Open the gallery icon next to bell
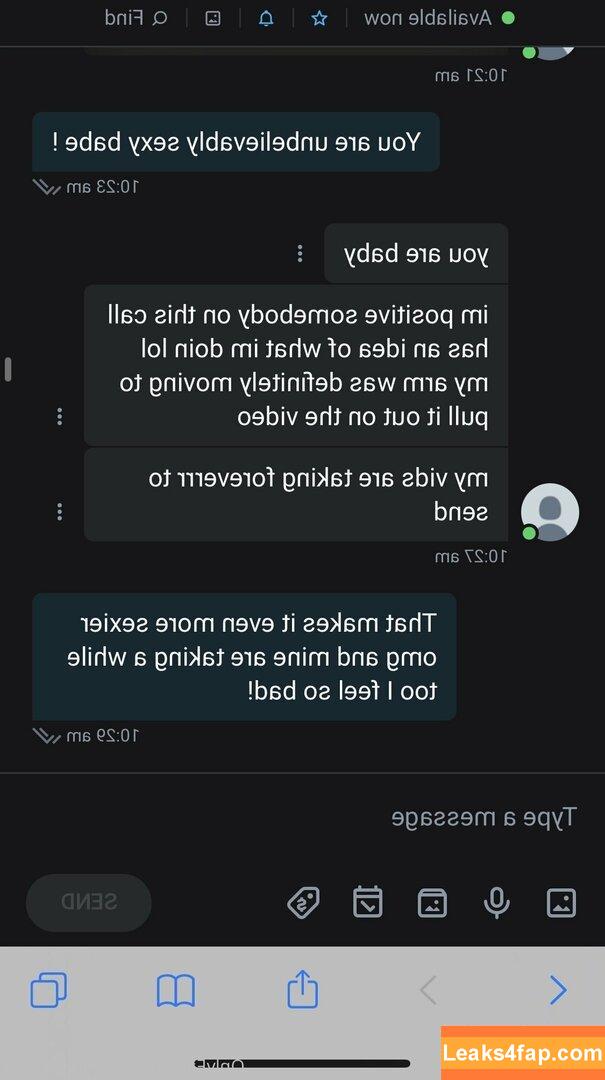 click(x=213, y=19)
